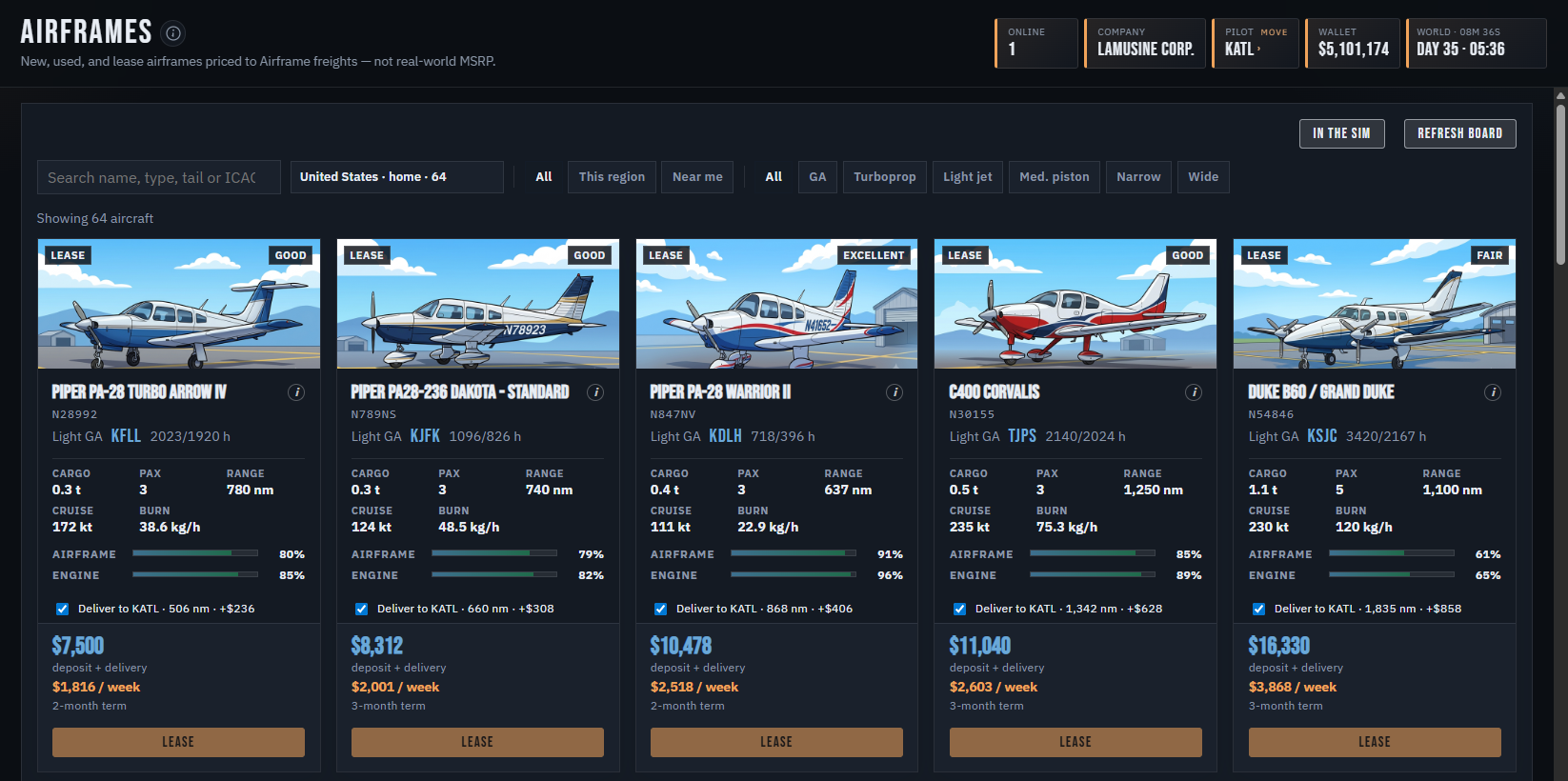Click the $16,330 deposit price

click(1279, 646)
